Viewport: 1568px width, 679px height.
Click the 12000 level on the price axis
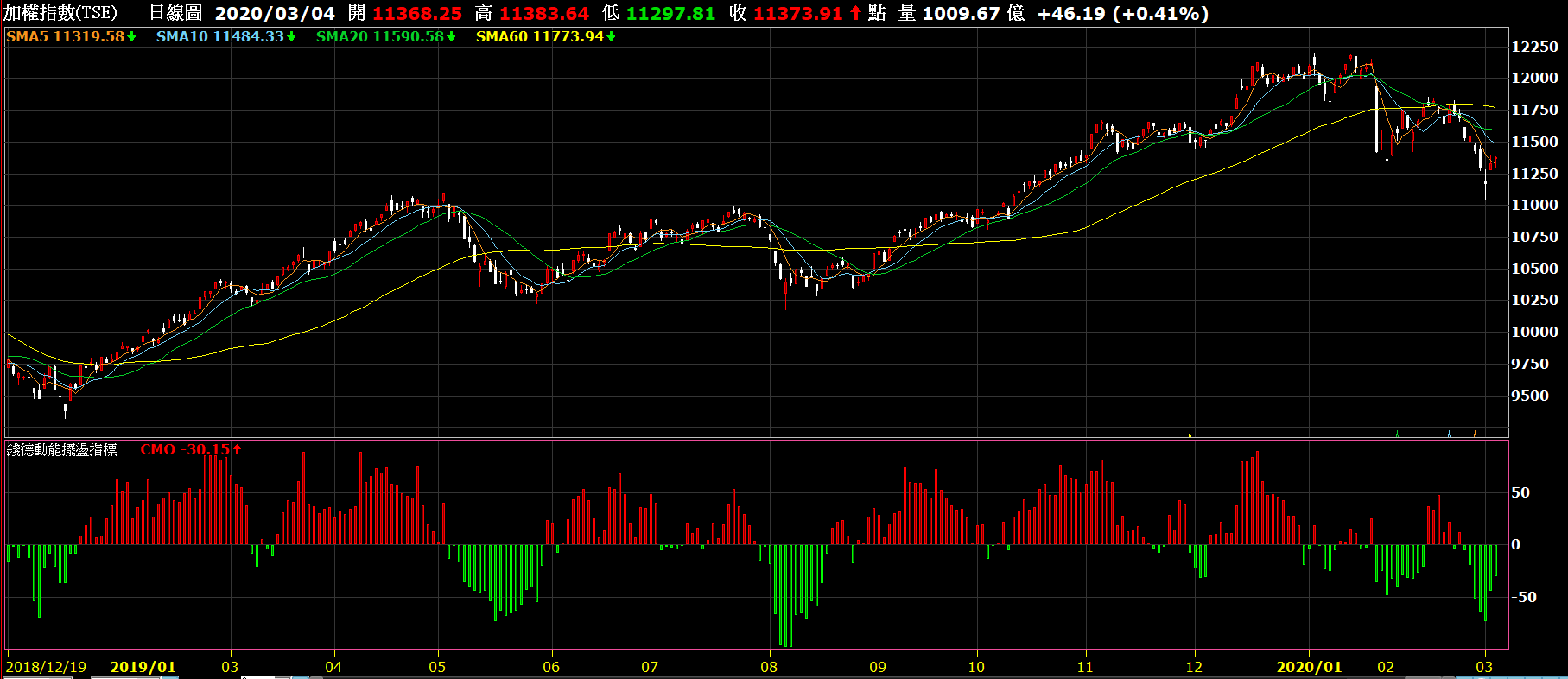pyautogui.click(x=1534, y=78)
